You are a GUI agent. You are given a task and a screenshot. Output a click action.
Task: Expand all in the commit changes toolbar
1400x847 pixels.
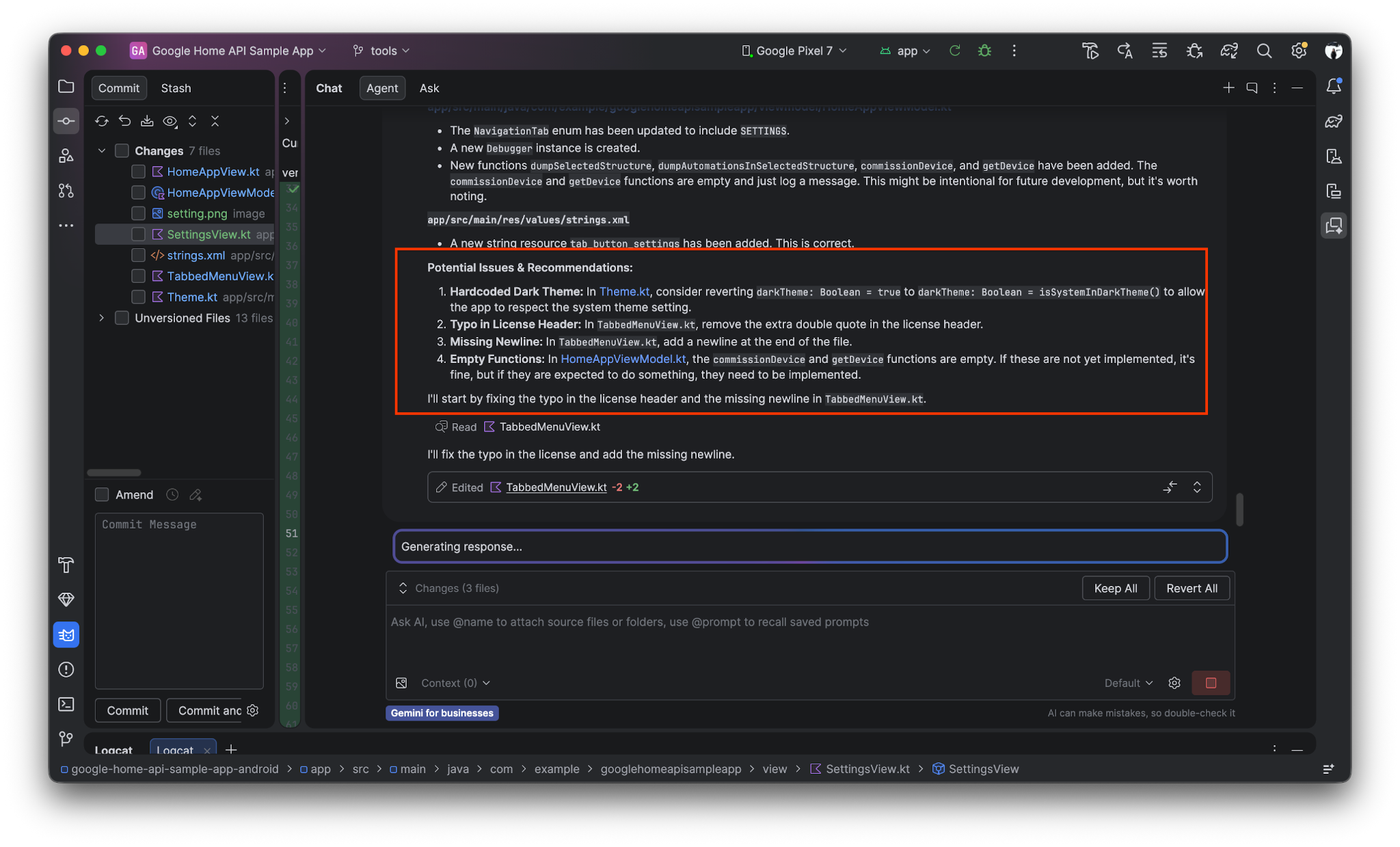pyautogui.click(x=193, y=121)
